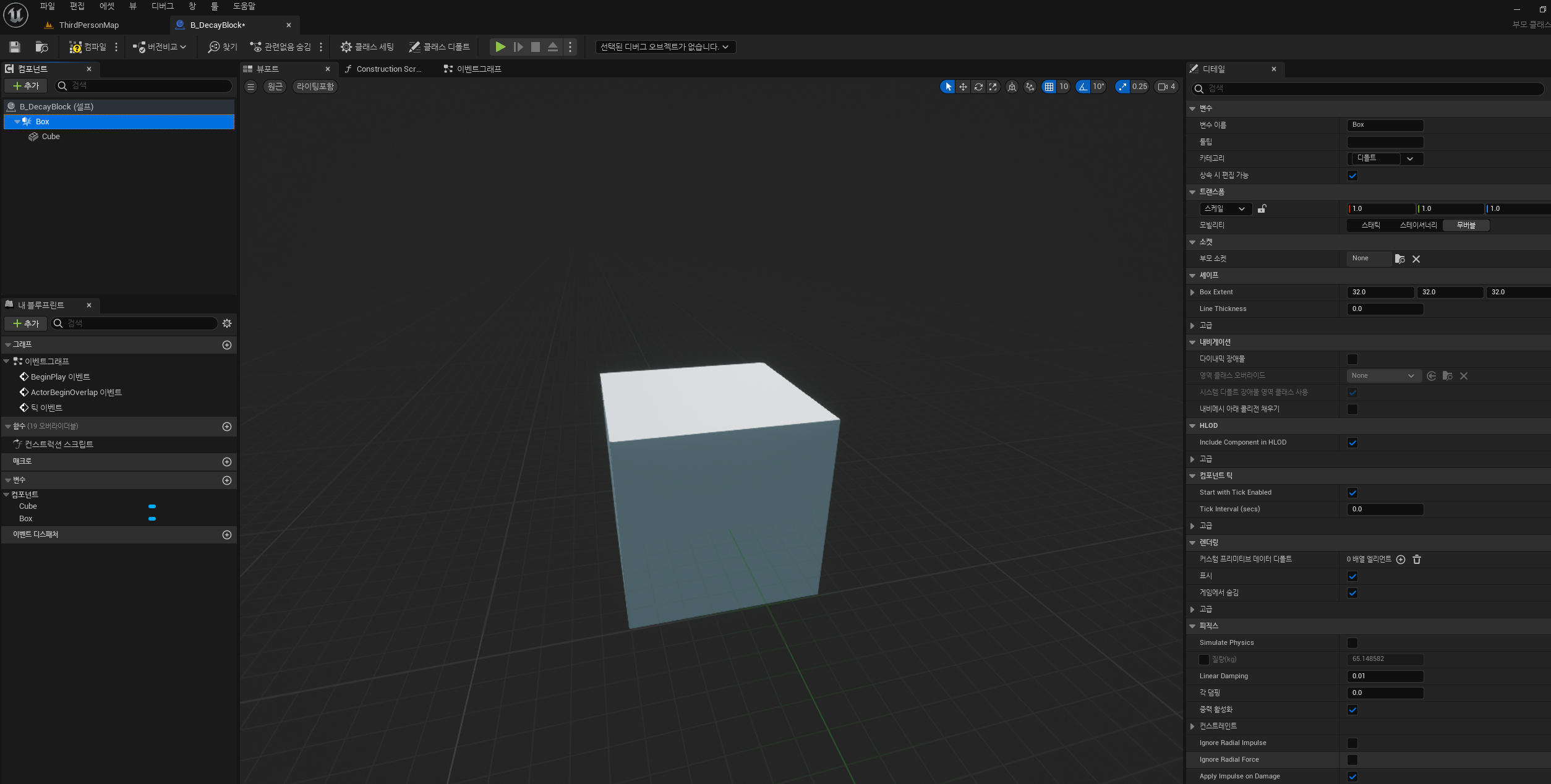Screen dimensions: 1551x784
Task: Toggle Start with Tick Enabled checkbox
Action: 1352,493
